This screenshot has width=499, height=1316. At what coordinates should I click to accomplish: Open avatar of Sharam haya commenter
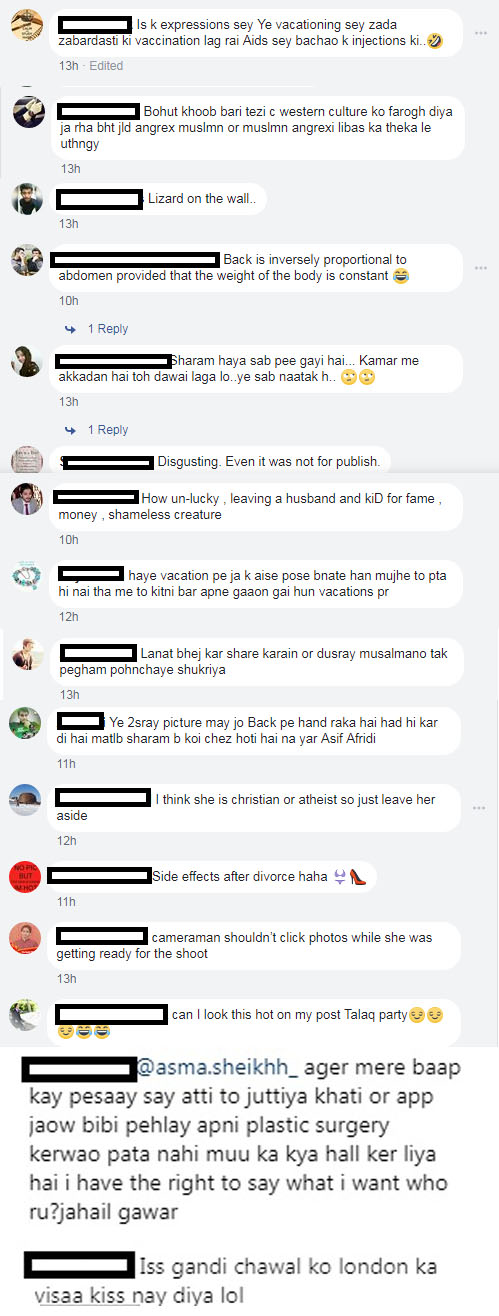click(x=27, y=360)
